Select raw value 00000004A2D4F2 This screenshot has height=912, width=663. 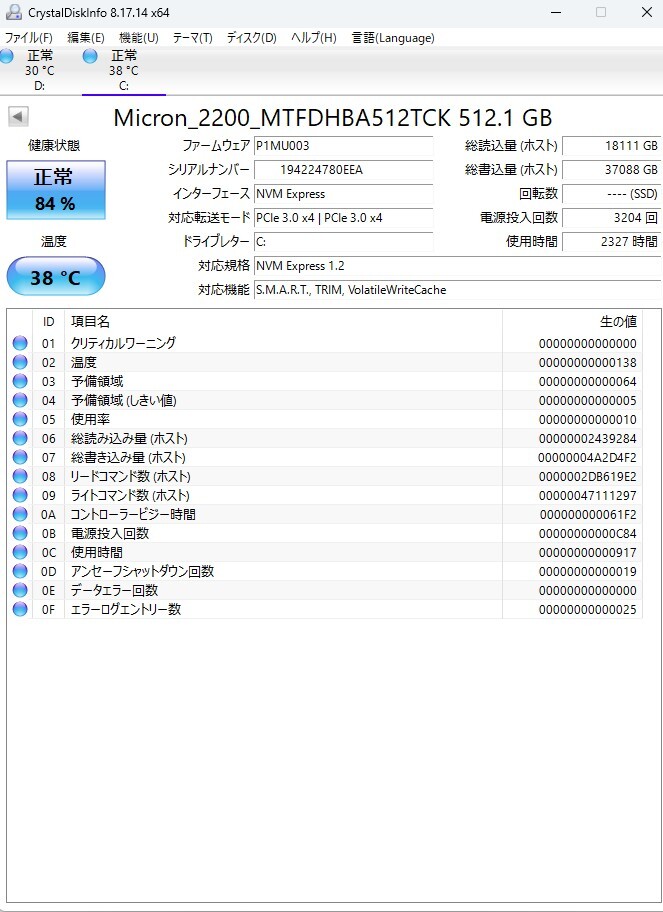pos(587,458)
